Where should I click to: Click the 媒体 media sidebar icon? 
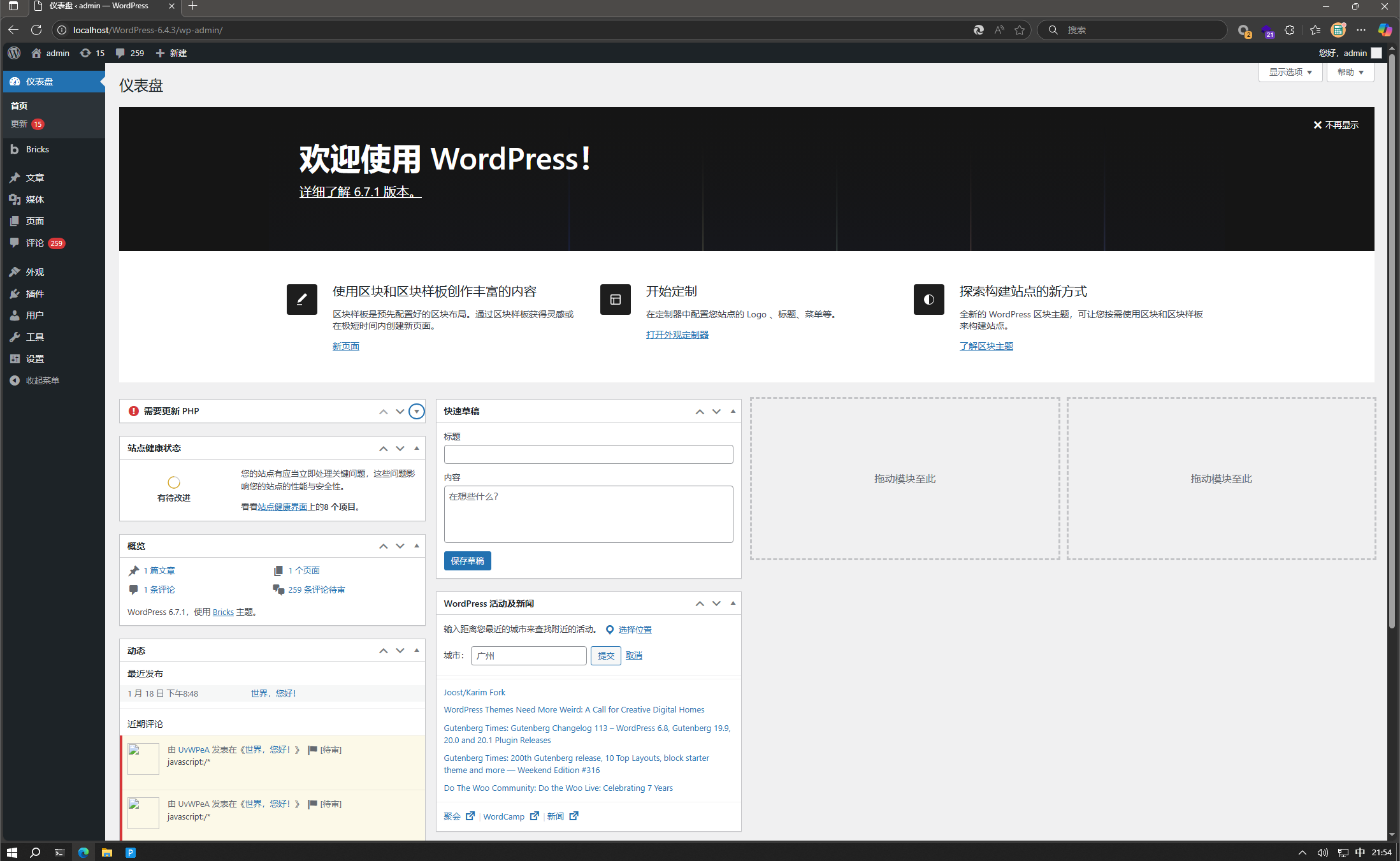tap(15, 199)
